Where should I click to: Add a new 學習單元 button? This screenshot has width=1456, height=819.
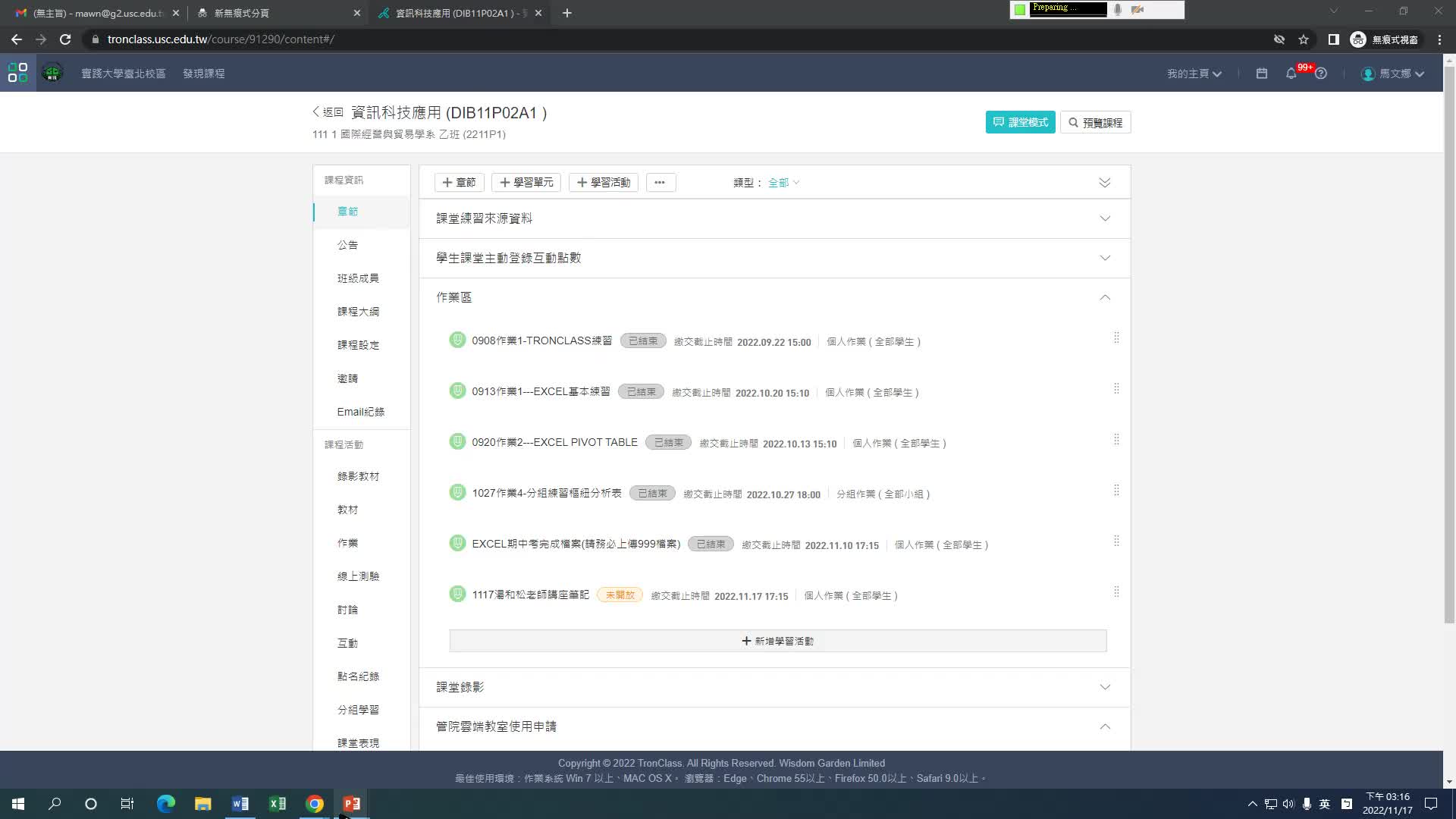[x=526, y=183]
